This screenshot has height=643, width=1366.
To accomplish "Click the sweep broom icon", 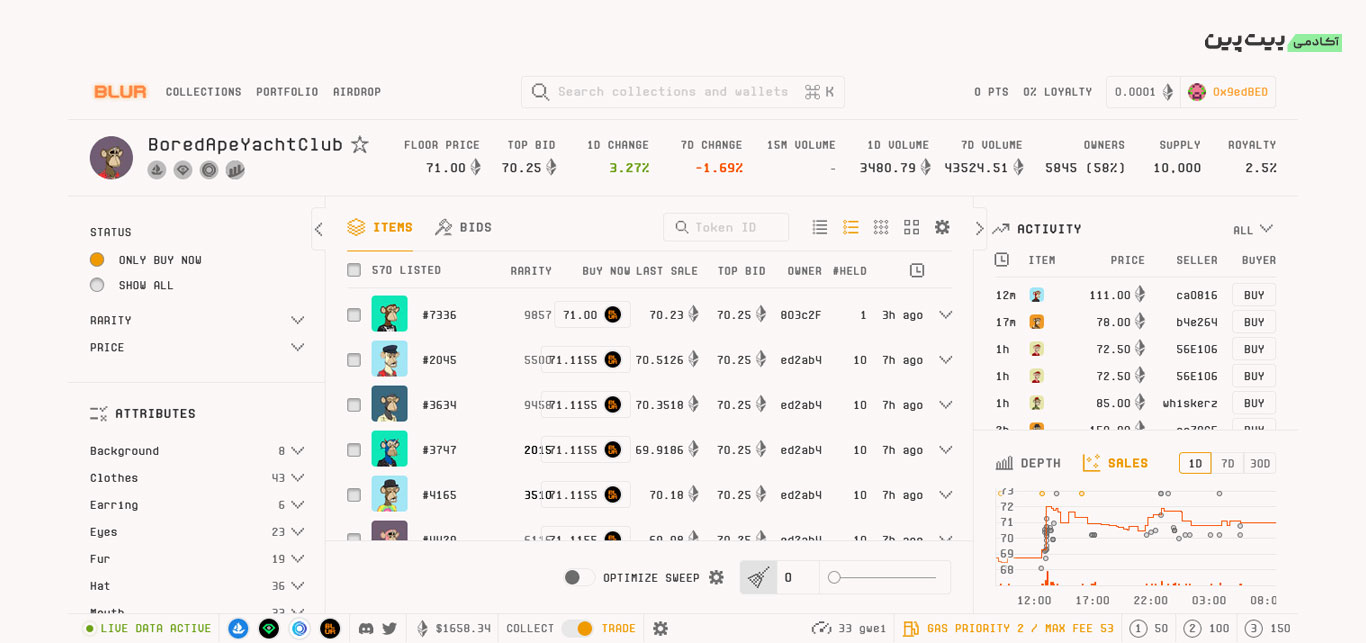I will click(759, 577).
